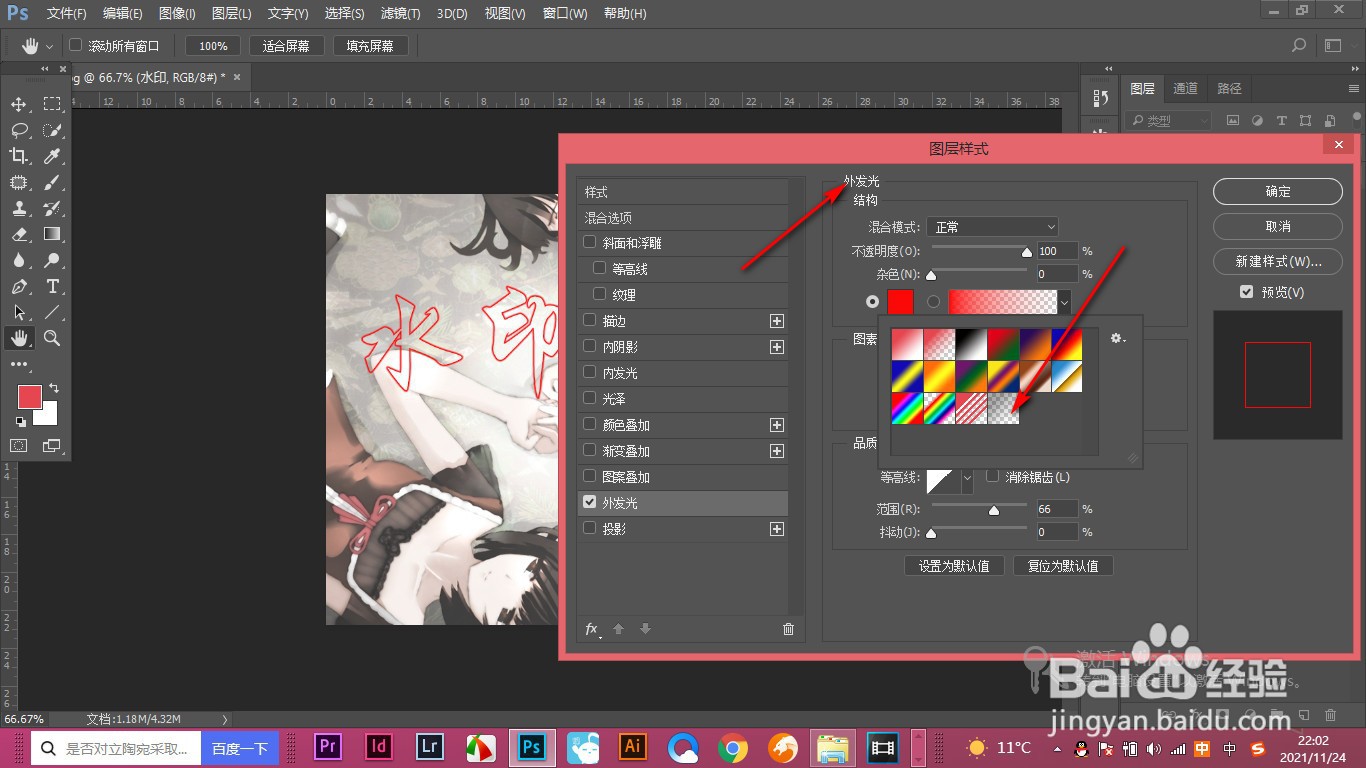Viewport: 1366px width, 768px height.
Task: Click the 确定 button
Action: 1278,191
